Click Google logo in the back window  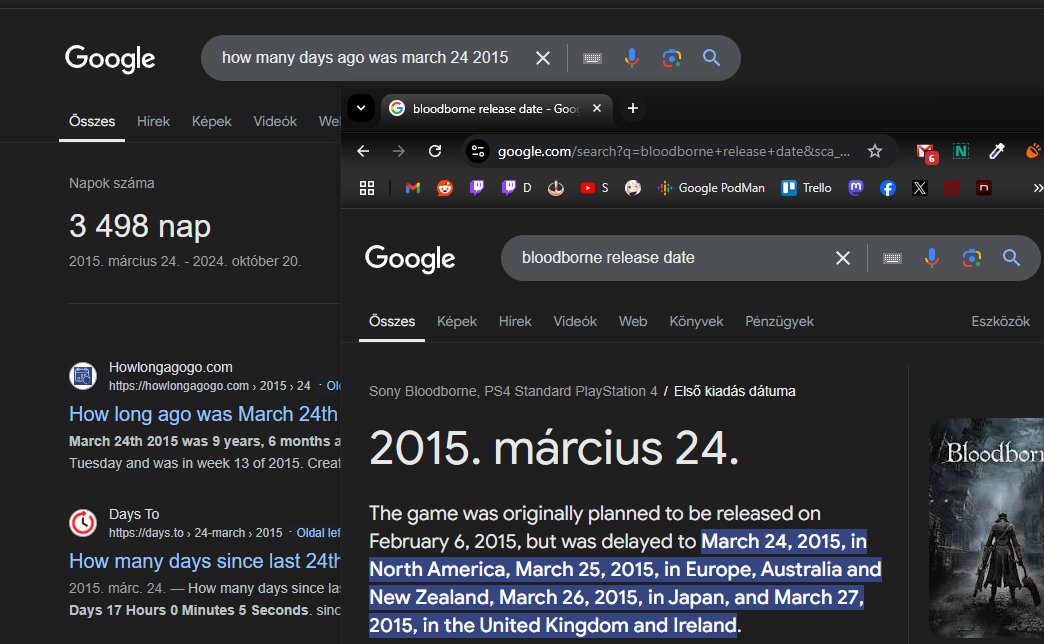[x=110, y=59]
